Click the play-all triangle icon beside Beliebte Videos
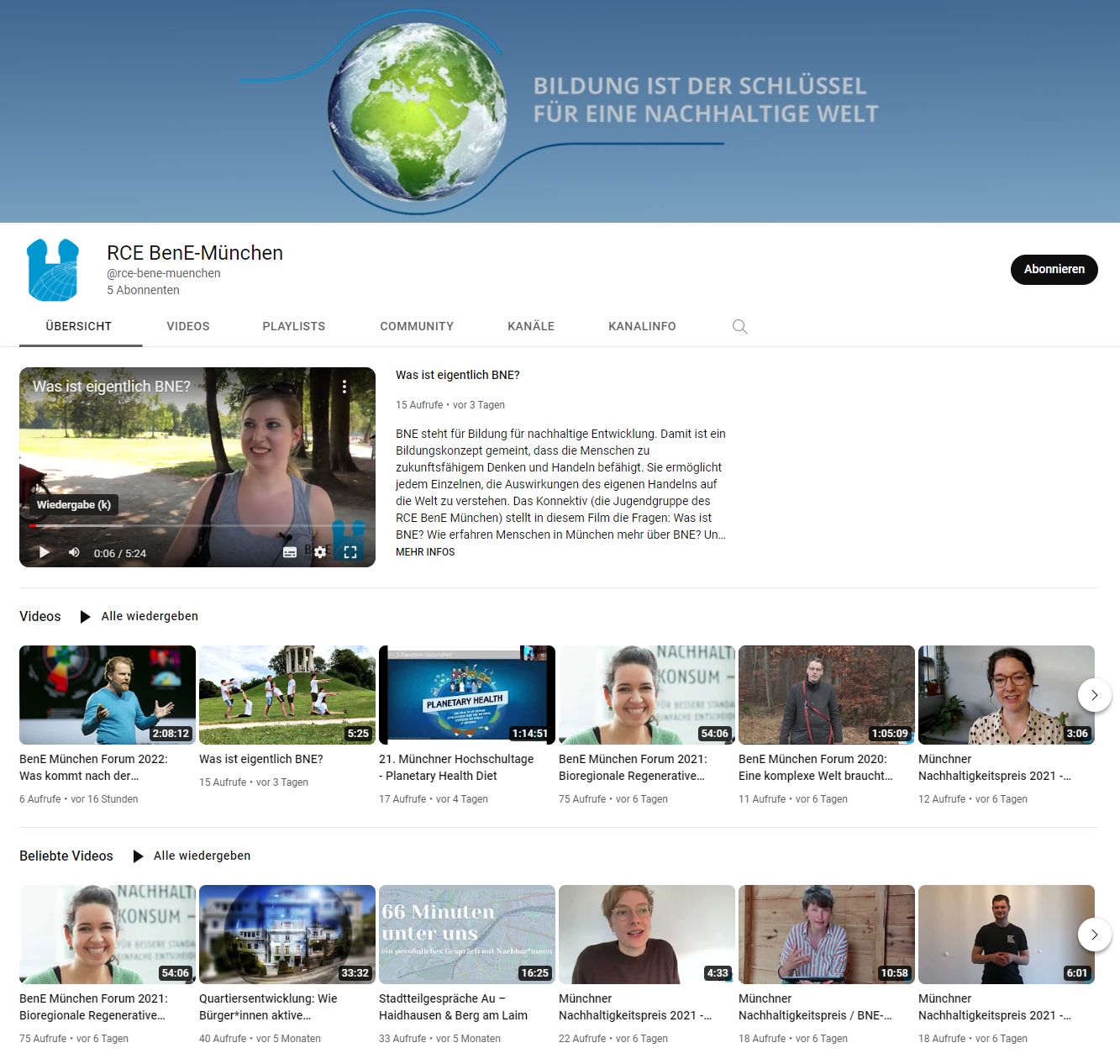This screenshot has height=1064, width=1120. click(138, 856)
